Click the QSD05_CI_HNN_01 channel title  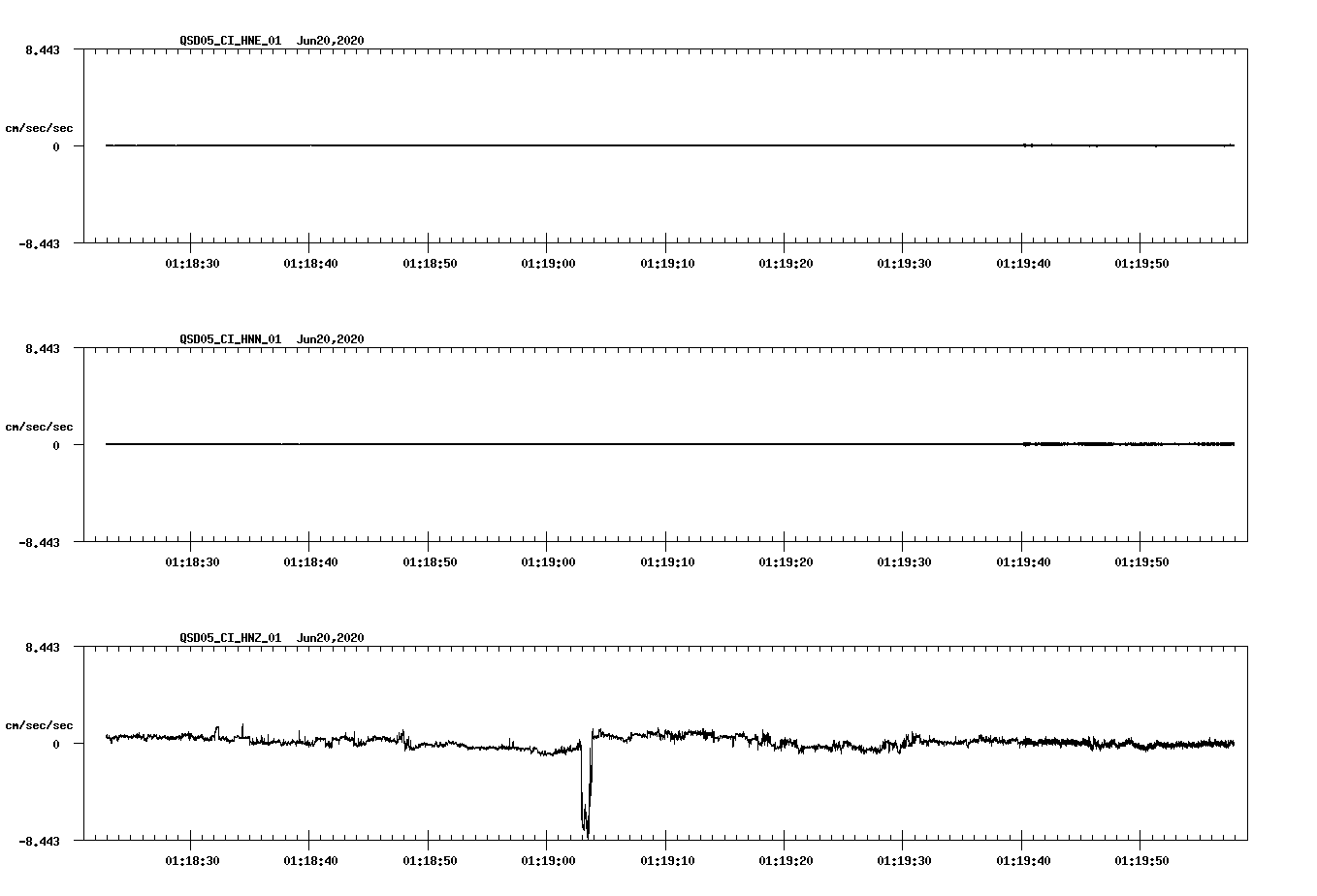[231, 339]
